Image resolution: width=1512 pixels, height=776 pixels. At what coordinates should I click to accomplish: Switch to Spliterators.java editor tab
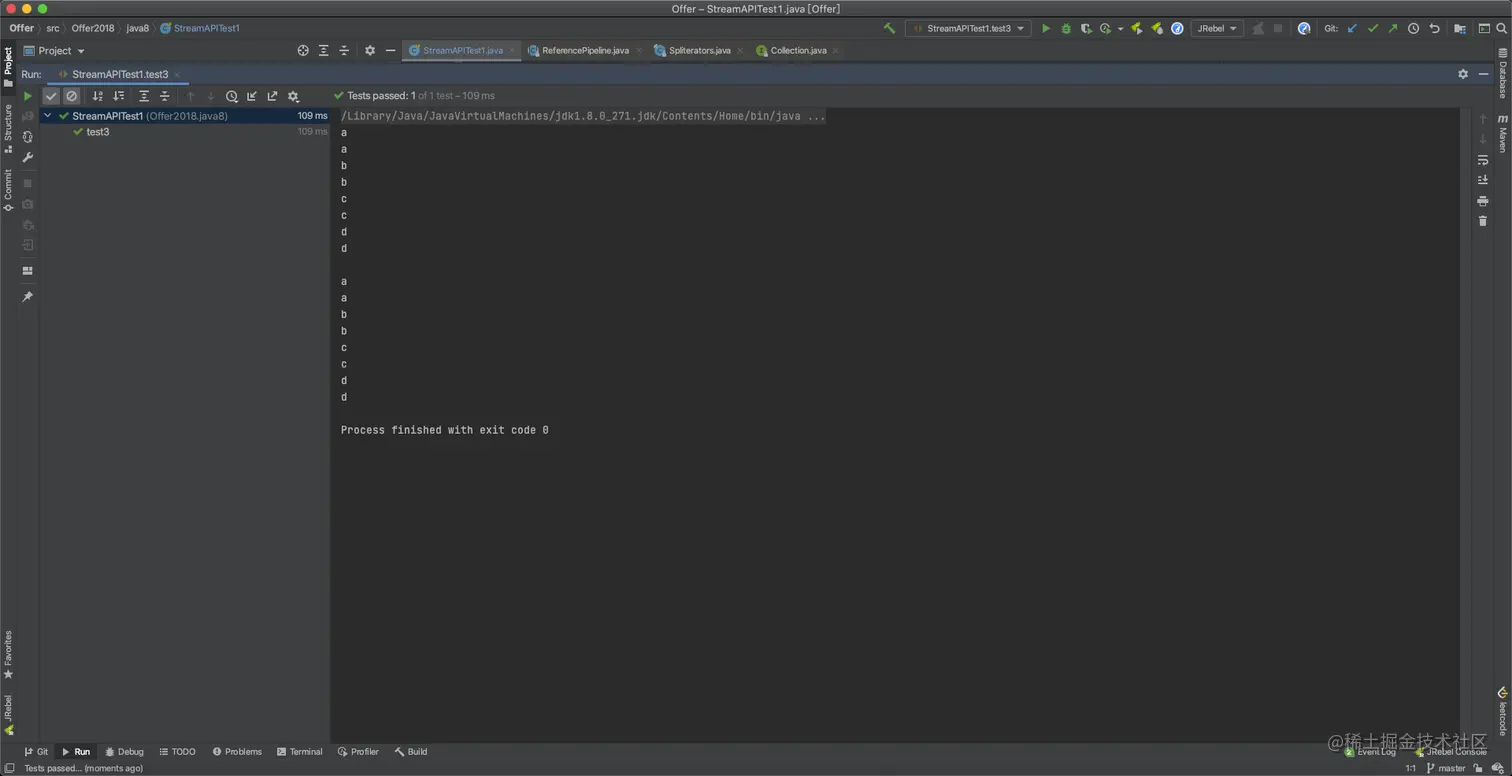coord(699,50)
